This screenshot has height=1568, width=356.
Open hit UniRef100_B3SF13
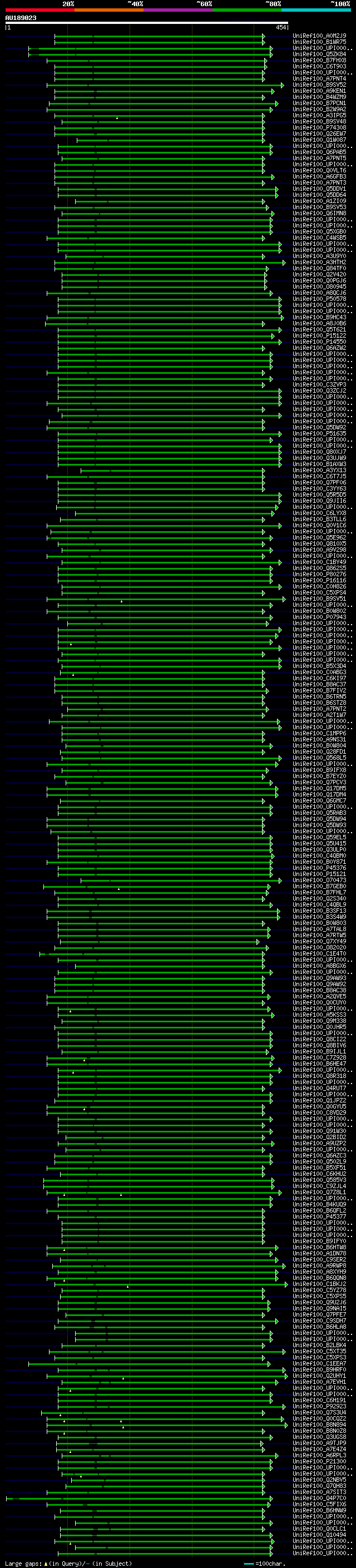click(319, 911)
